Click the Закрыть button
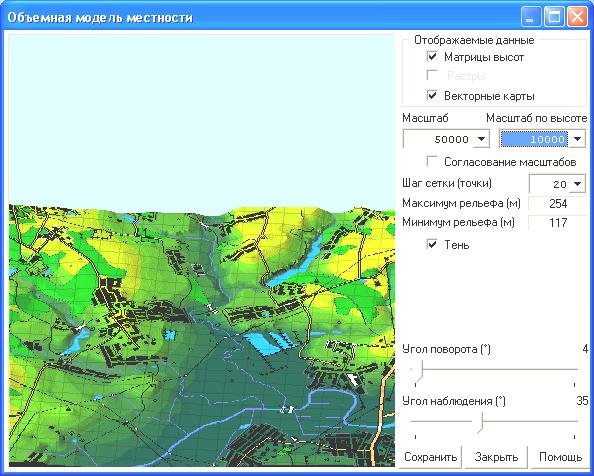This screenshot has height=476, width=594. 496,457
